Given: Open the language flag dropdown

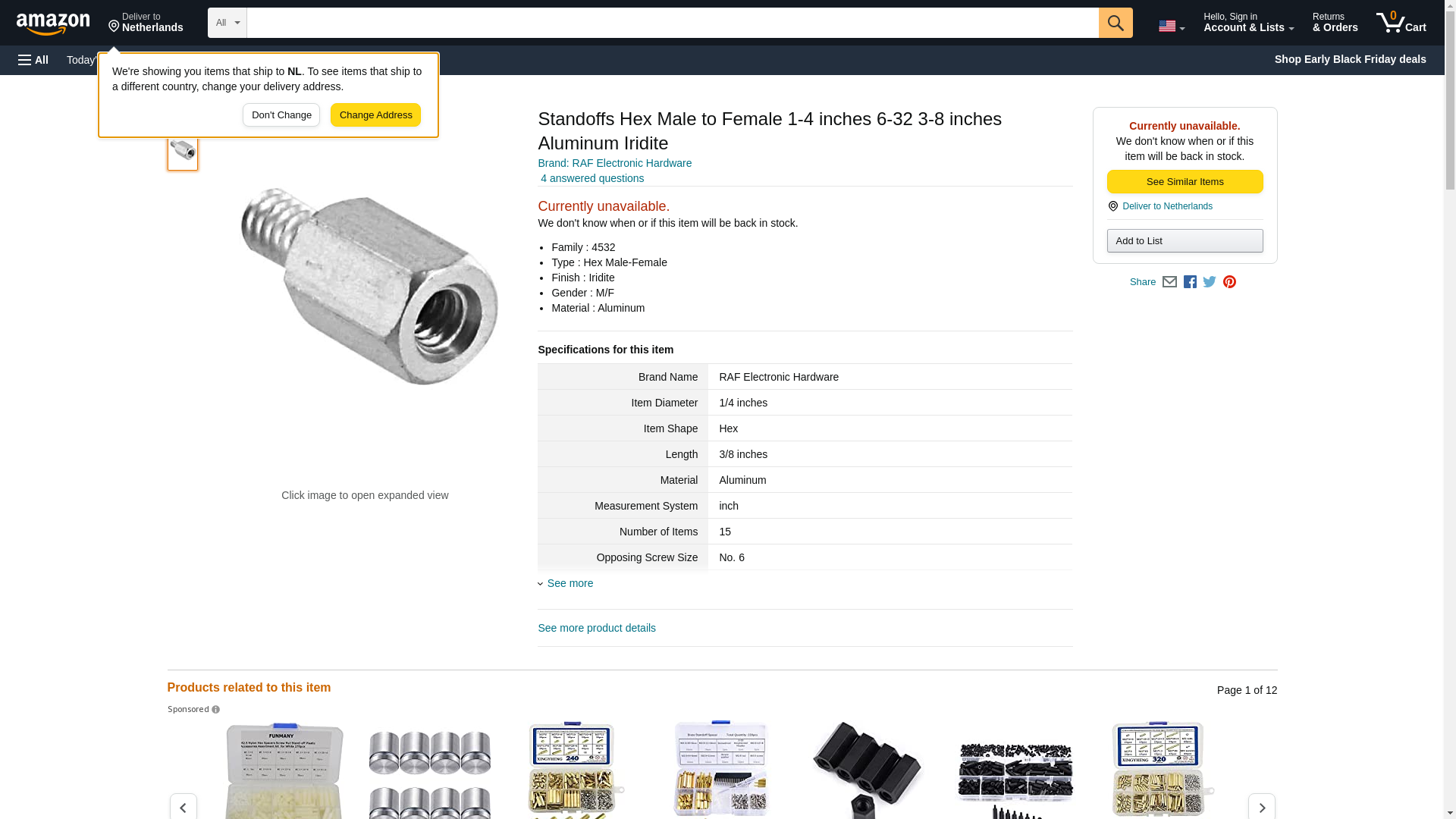Looking at the screenshot, I should tap(1172, 26).
